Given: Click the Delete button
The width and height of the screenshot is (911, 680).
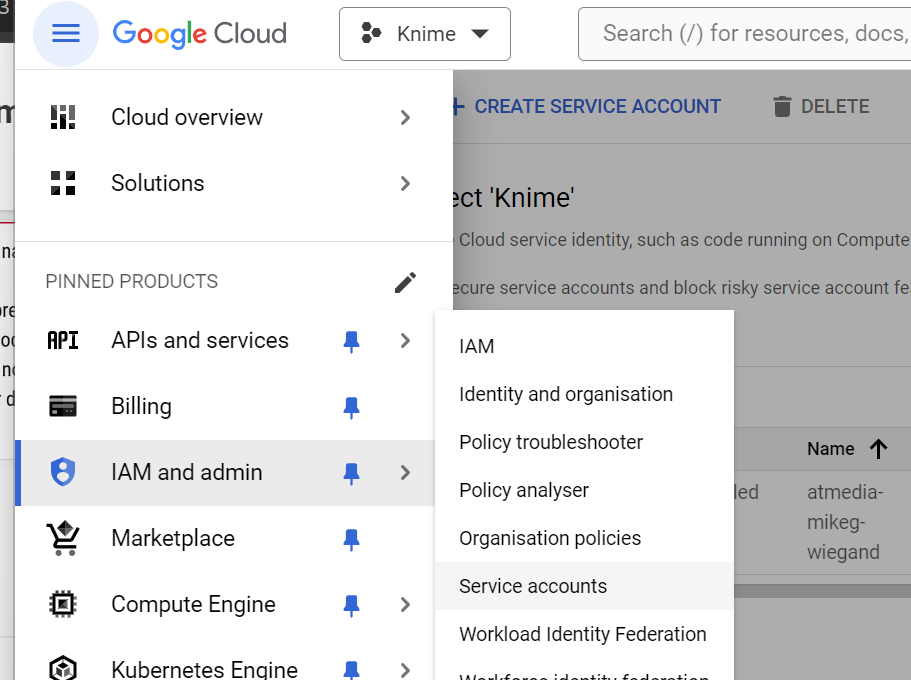Looking at the screenshot, I should point(822,106).
